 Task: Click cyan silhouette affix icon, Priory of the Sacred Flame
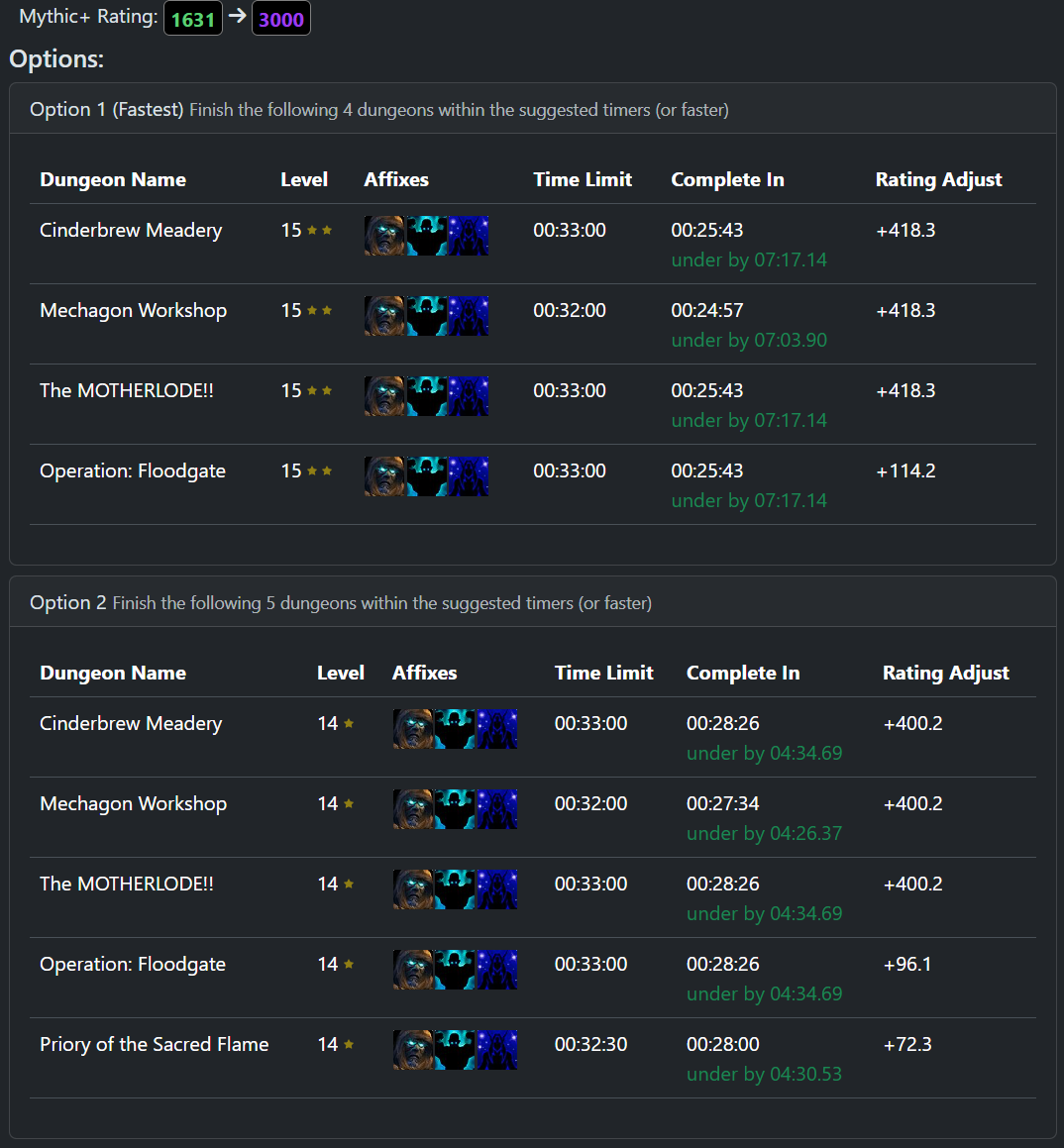455,1050
